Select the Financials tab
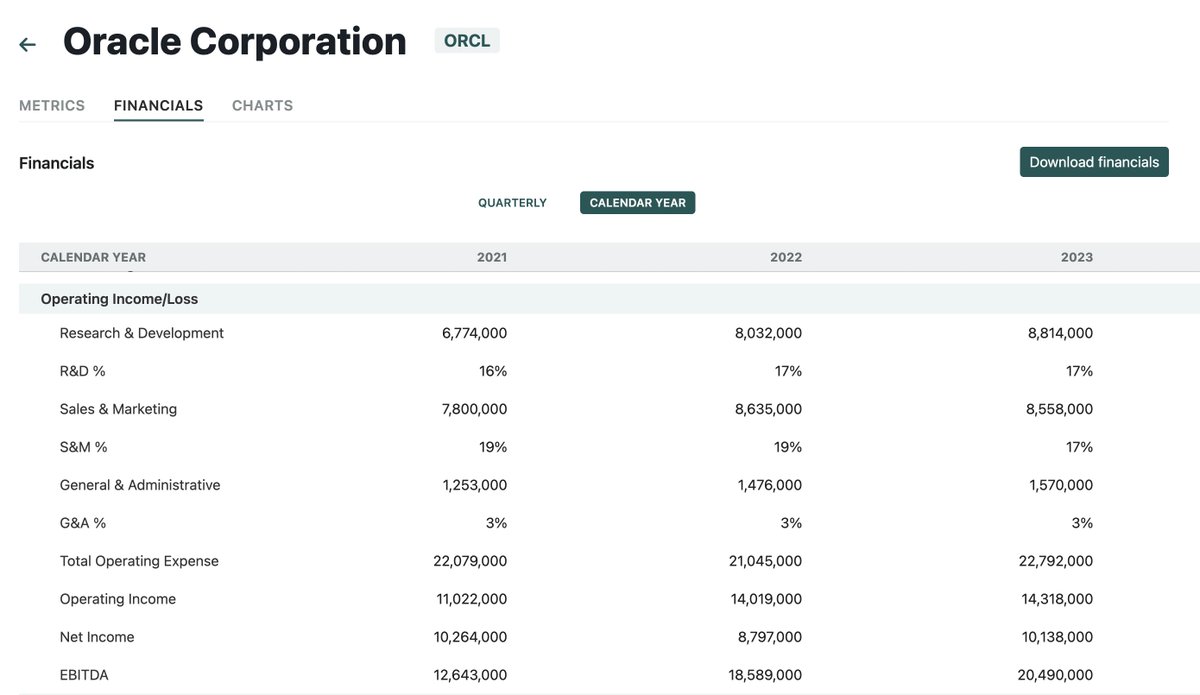1200x695 pixels. tap(158, 105)
